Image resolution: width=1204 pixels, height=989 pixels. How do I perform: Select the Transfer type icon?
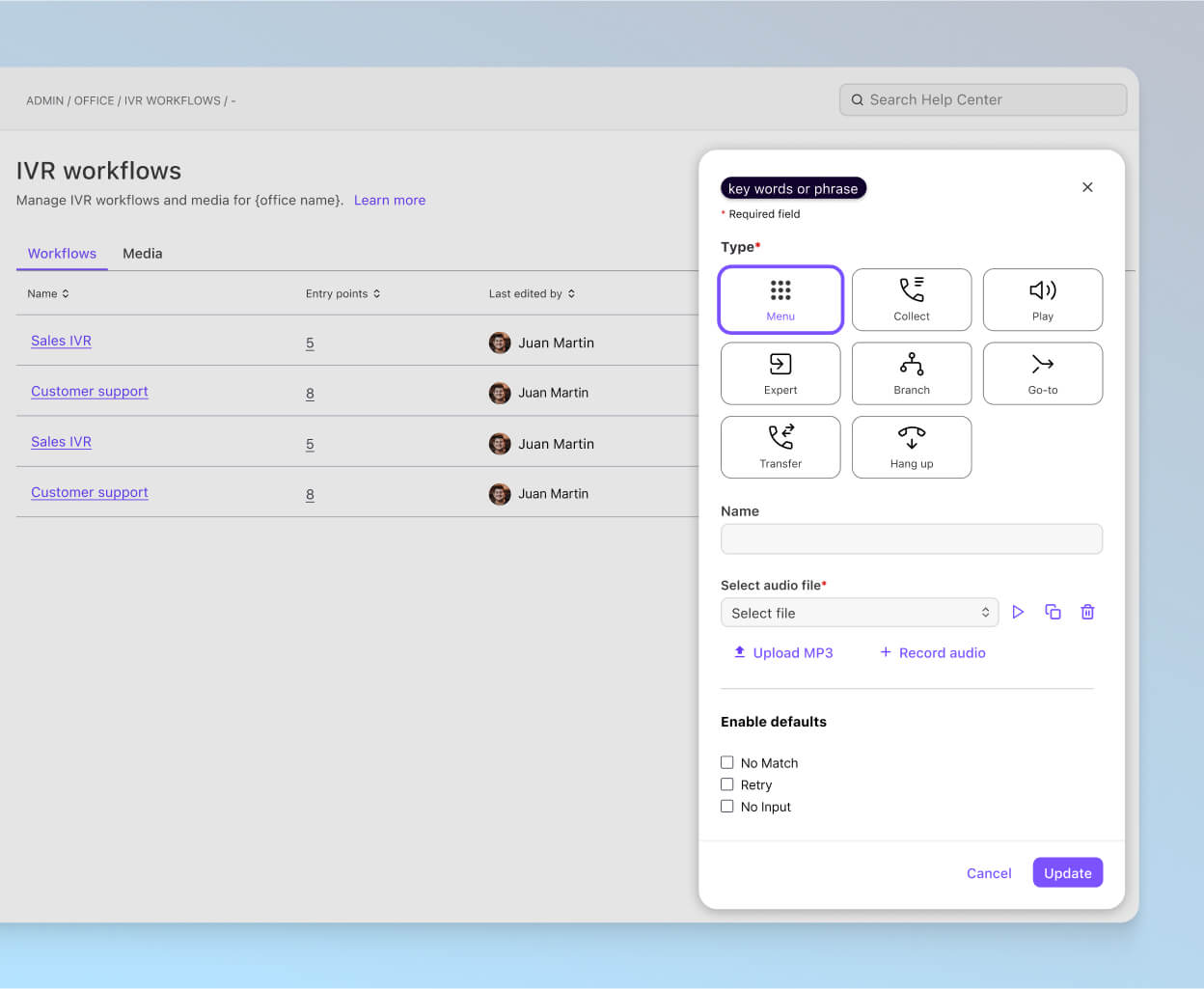(780, 447)
